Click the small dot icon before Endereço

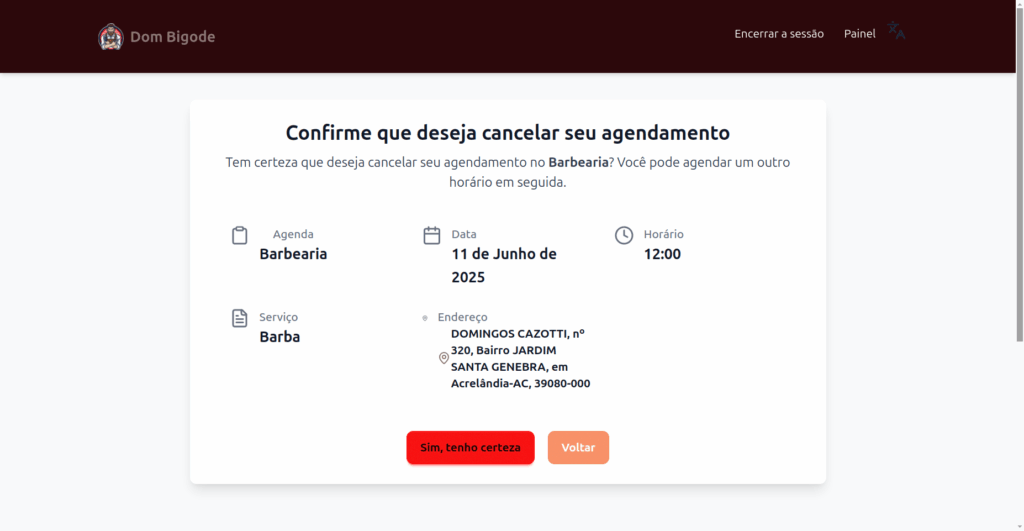coord(425,318)
